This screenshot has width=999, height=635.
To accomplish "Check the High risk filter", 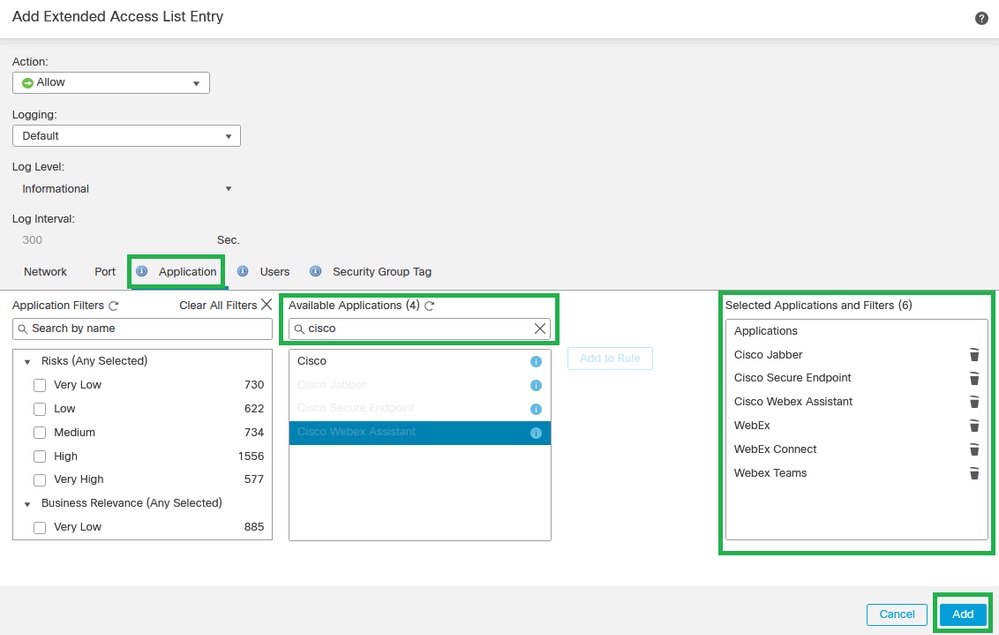I will tap(39, 456).
